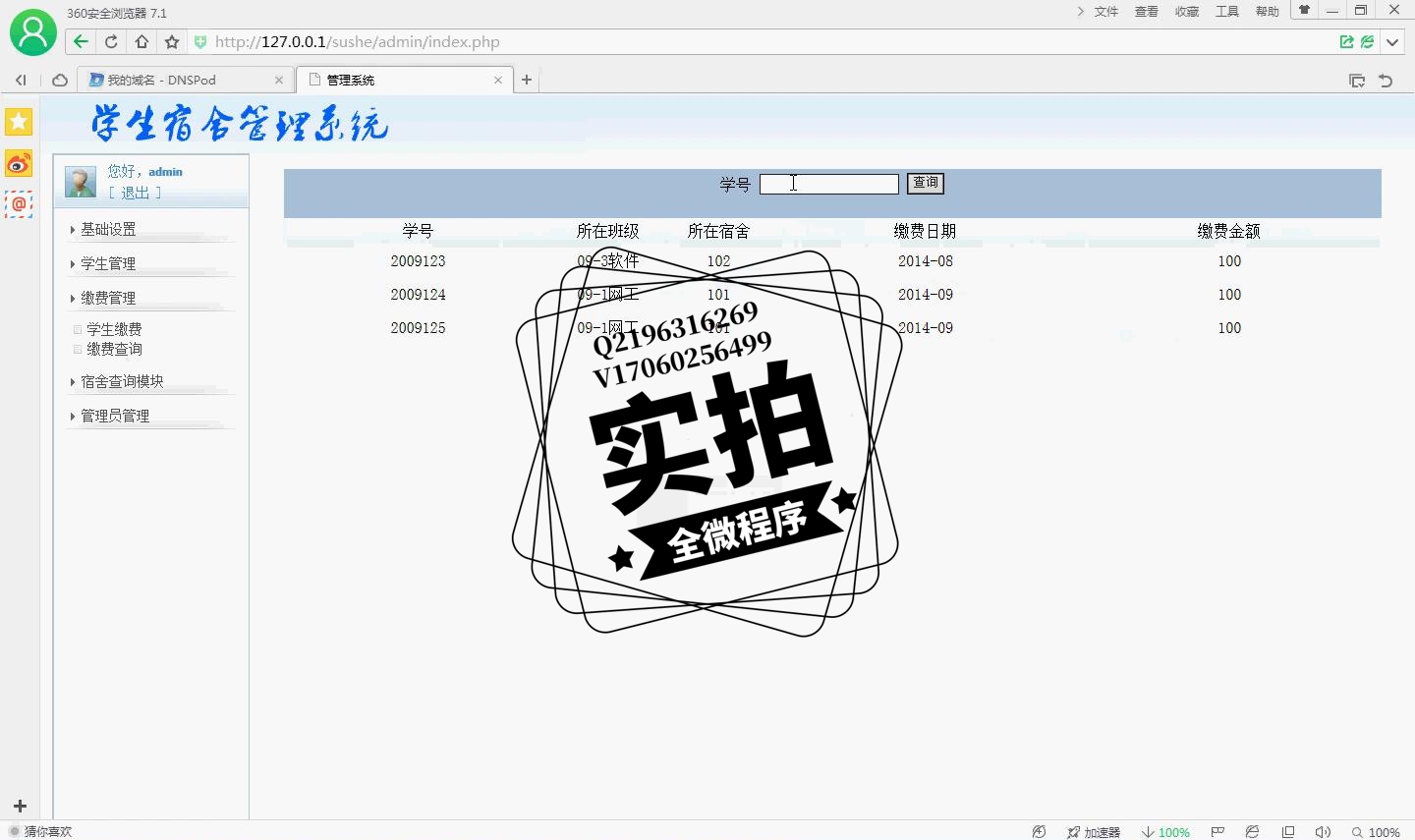Click student number 2009124 in the table
Viewport: 1415px width, 840px height.
tap(418, 295)
